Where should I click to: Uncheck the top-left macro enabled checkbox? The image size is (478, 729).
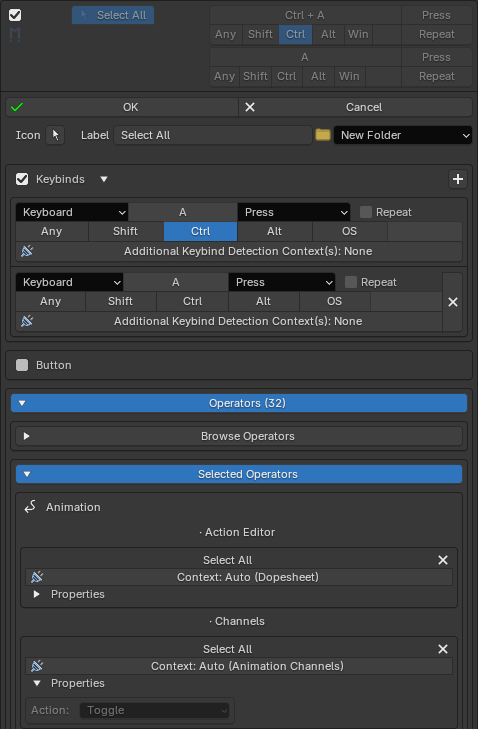(x=15, y=15)
